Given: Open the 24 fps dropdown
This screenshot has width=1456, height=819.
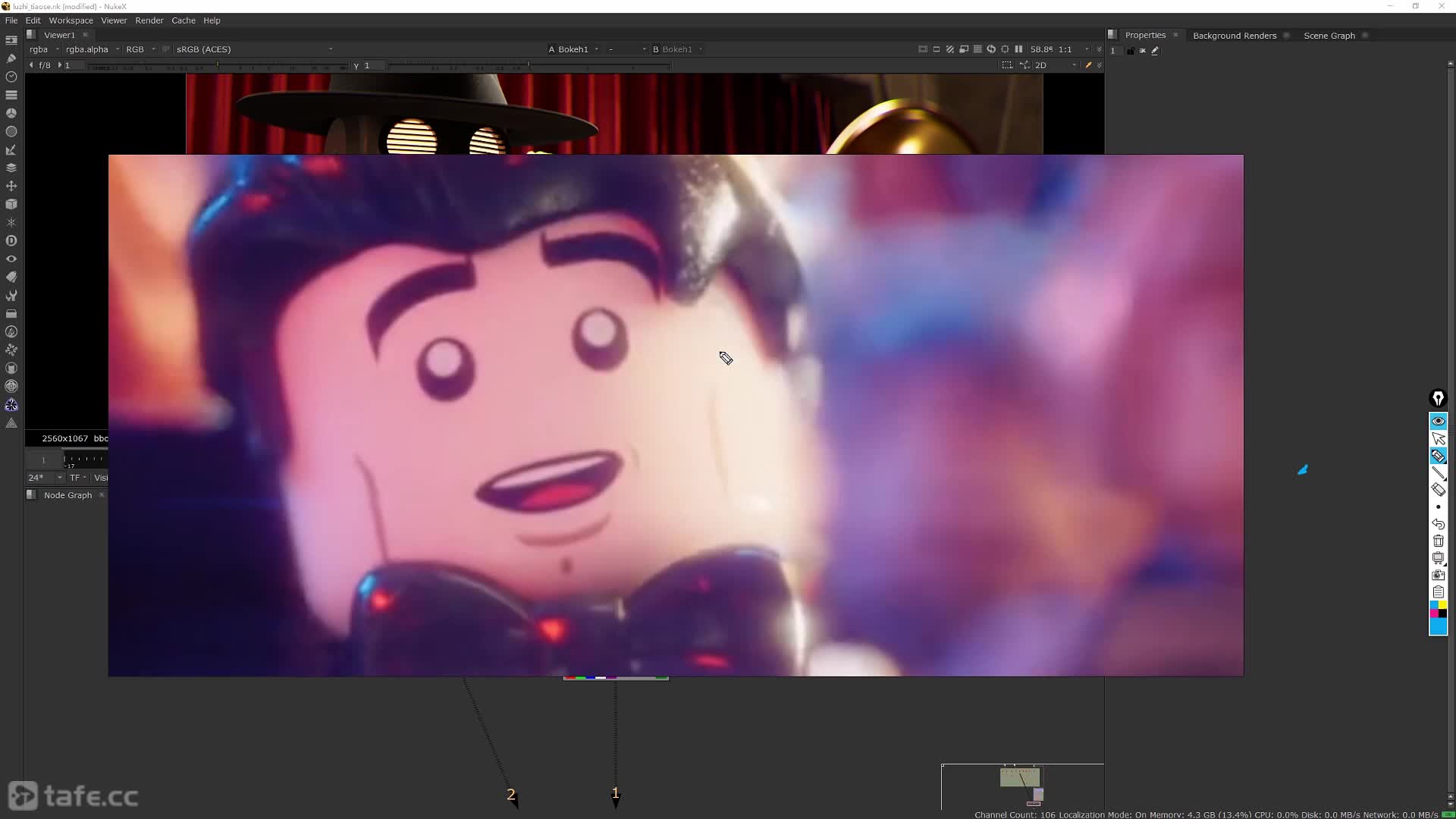Looking at the screenshot, I should 45,478.
